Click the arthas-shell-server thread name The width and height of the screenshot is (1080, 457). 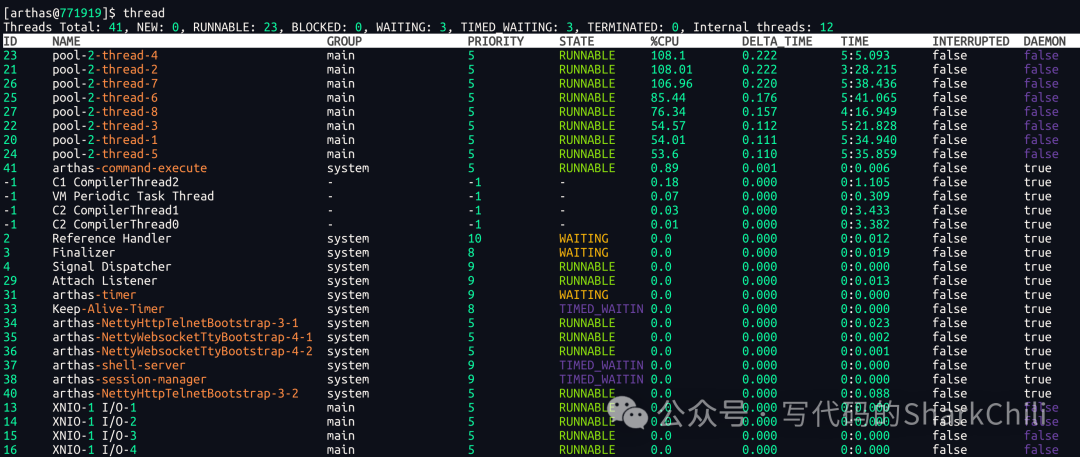(119, 365)
